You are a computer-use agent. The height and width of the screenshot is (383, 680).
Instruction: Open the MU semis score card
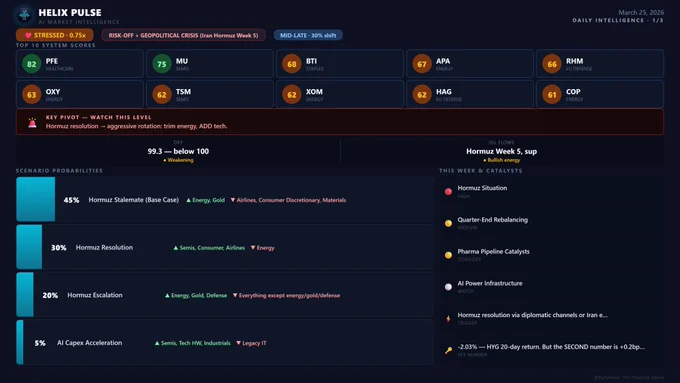coord(210,64)
